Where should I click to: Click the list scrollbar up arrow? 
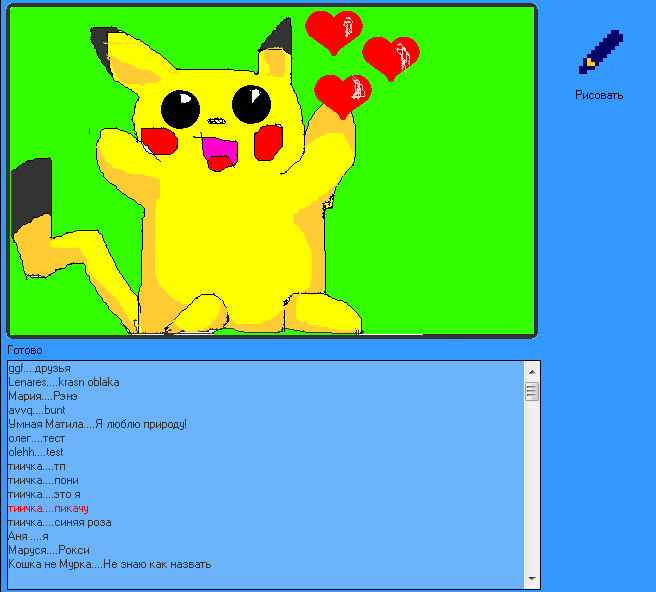click(x=532, y=372)
